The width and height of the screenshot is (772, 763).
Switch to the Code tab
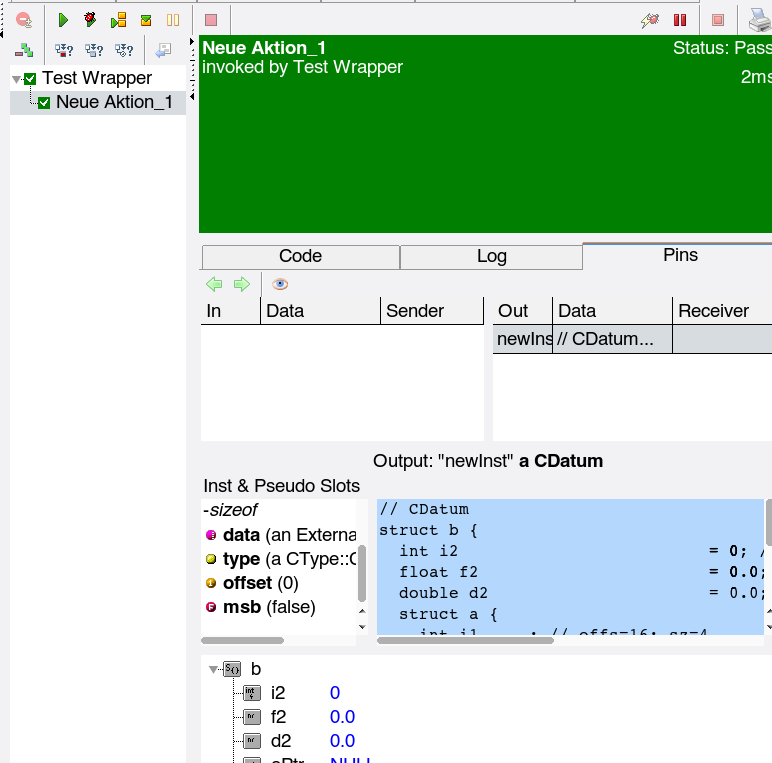pos(300,257)
